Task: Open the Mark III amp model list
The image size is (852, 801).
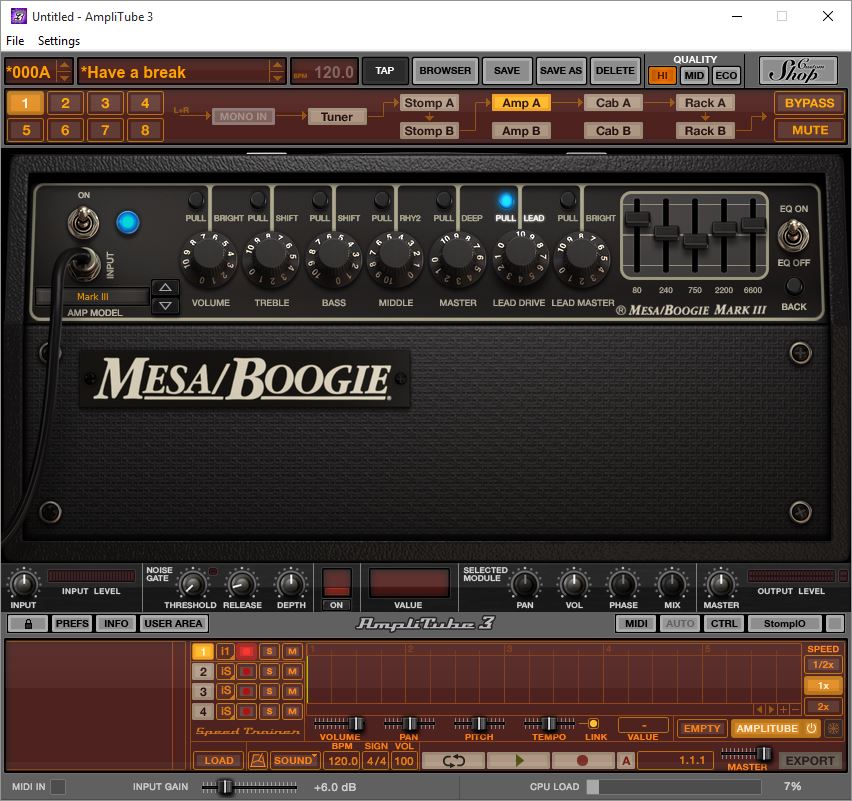Action: click(x=92, y=297)
